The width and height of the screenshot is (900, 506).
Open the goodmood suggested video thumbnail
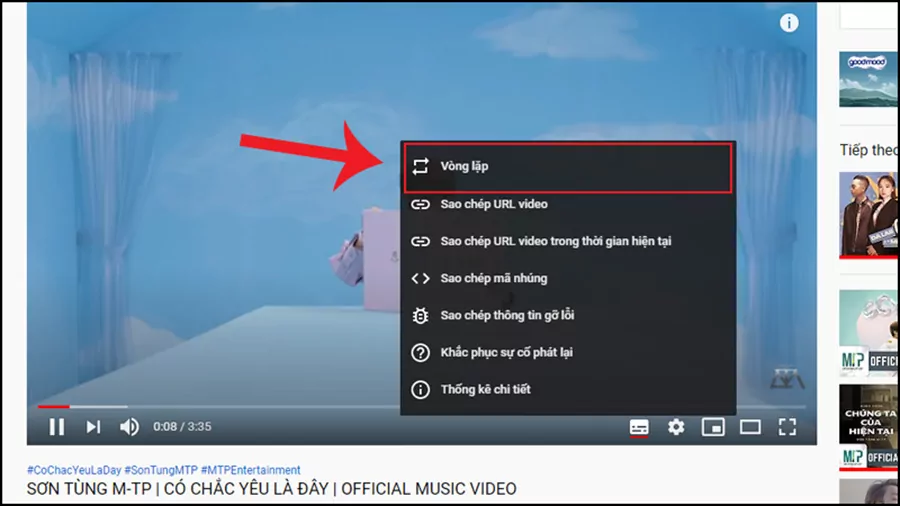868,79
